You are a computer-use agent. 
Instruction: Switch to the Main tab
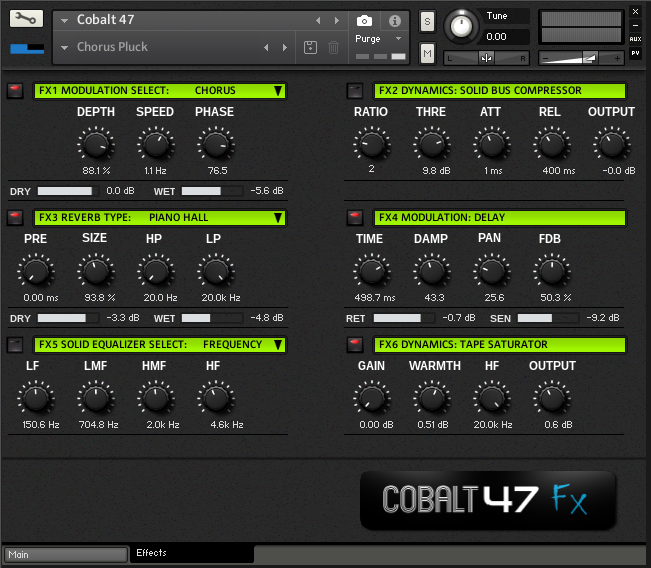pos(66,555)
